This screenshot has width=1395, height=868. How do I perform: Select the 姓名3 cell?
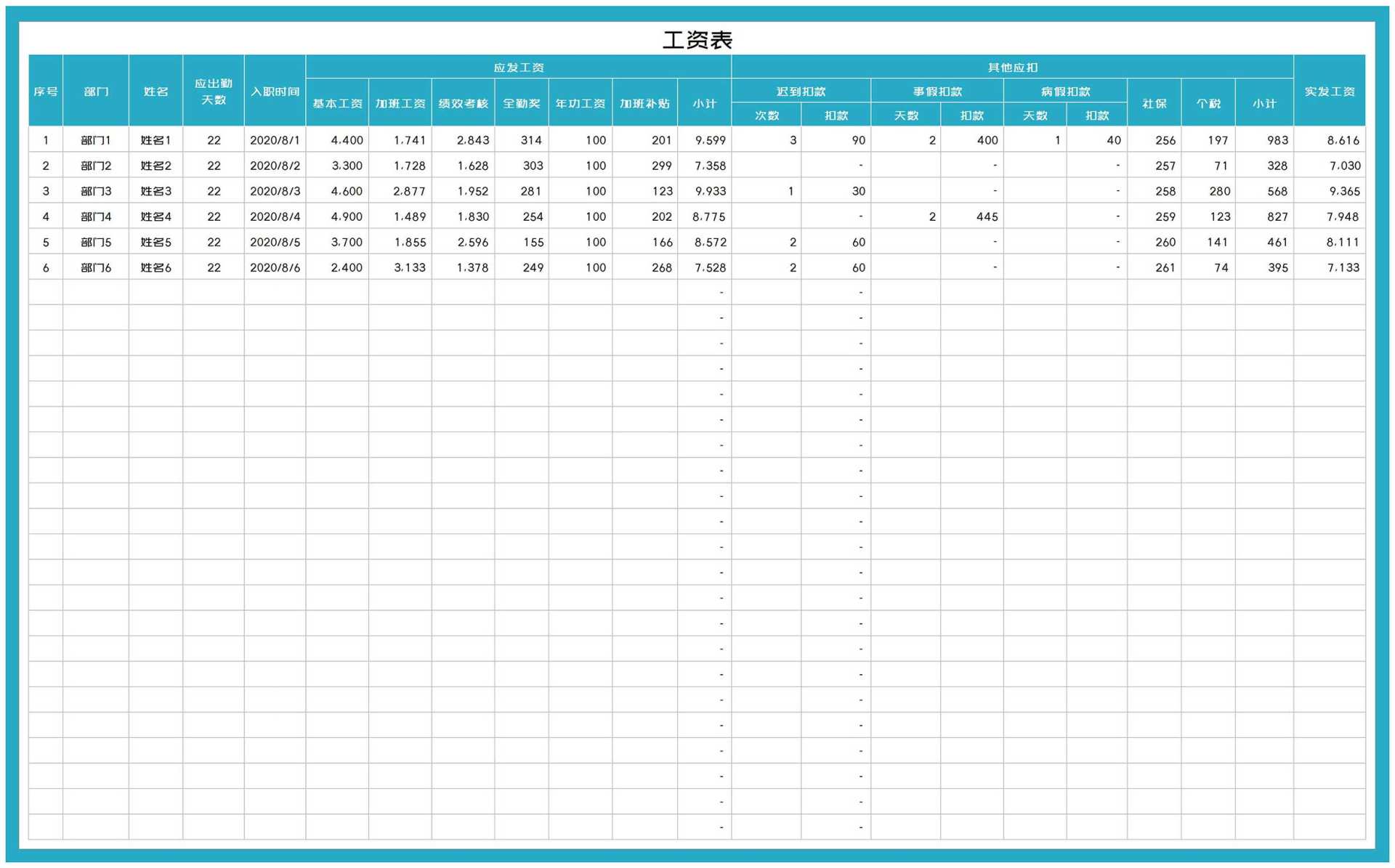tap(156, 190)
